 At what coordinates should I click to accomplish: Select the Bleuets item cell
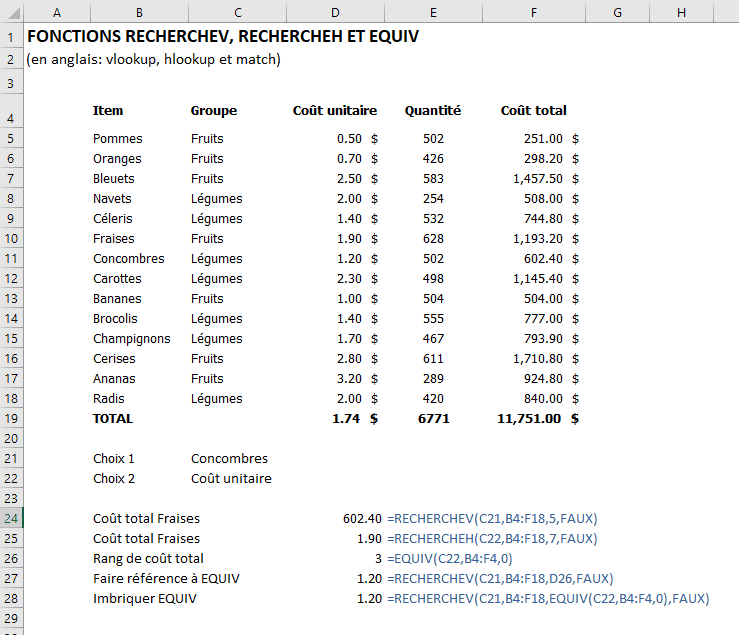pos(113,179)
